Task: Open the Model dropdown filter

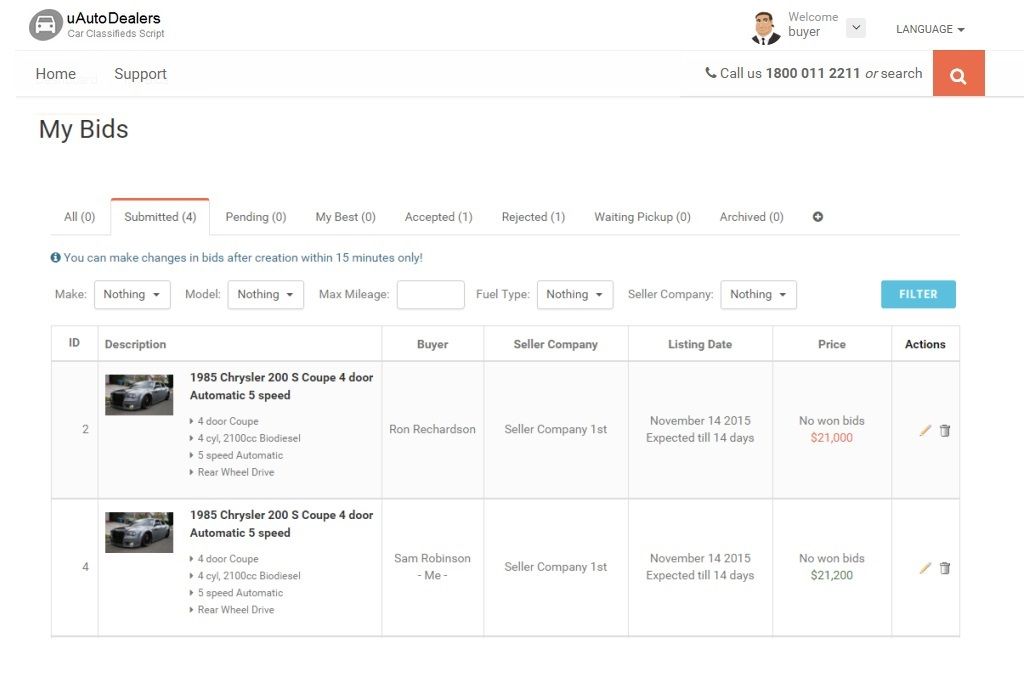Action: [x=265, y=295]
